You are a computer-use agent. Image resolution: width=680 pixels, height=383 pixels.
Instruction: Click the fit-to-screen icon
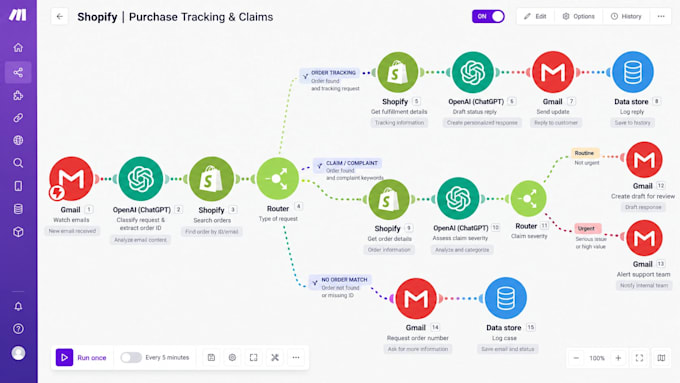[639, 358]
